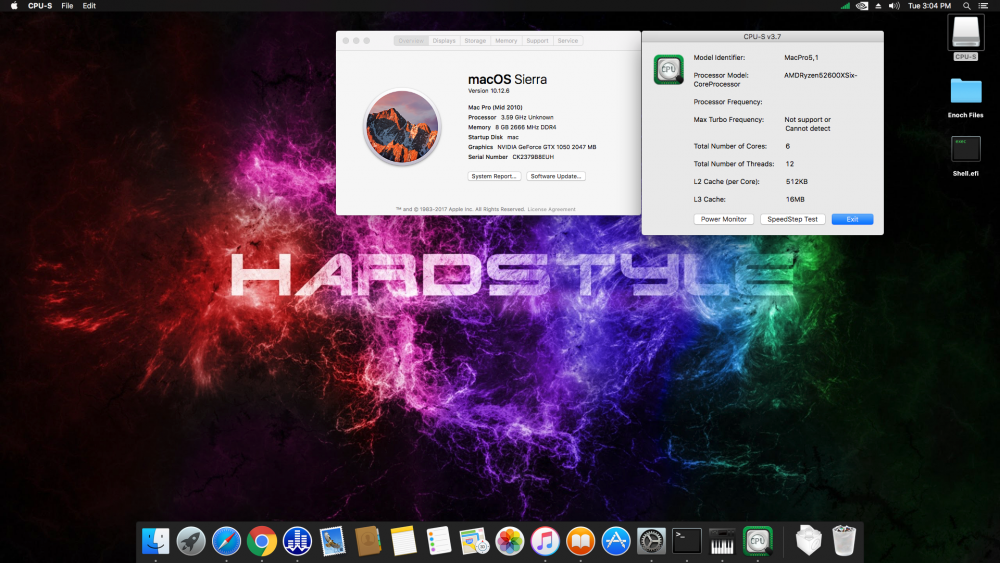
Task: Open Trash in the Dock
Action: tap(844, 541)
